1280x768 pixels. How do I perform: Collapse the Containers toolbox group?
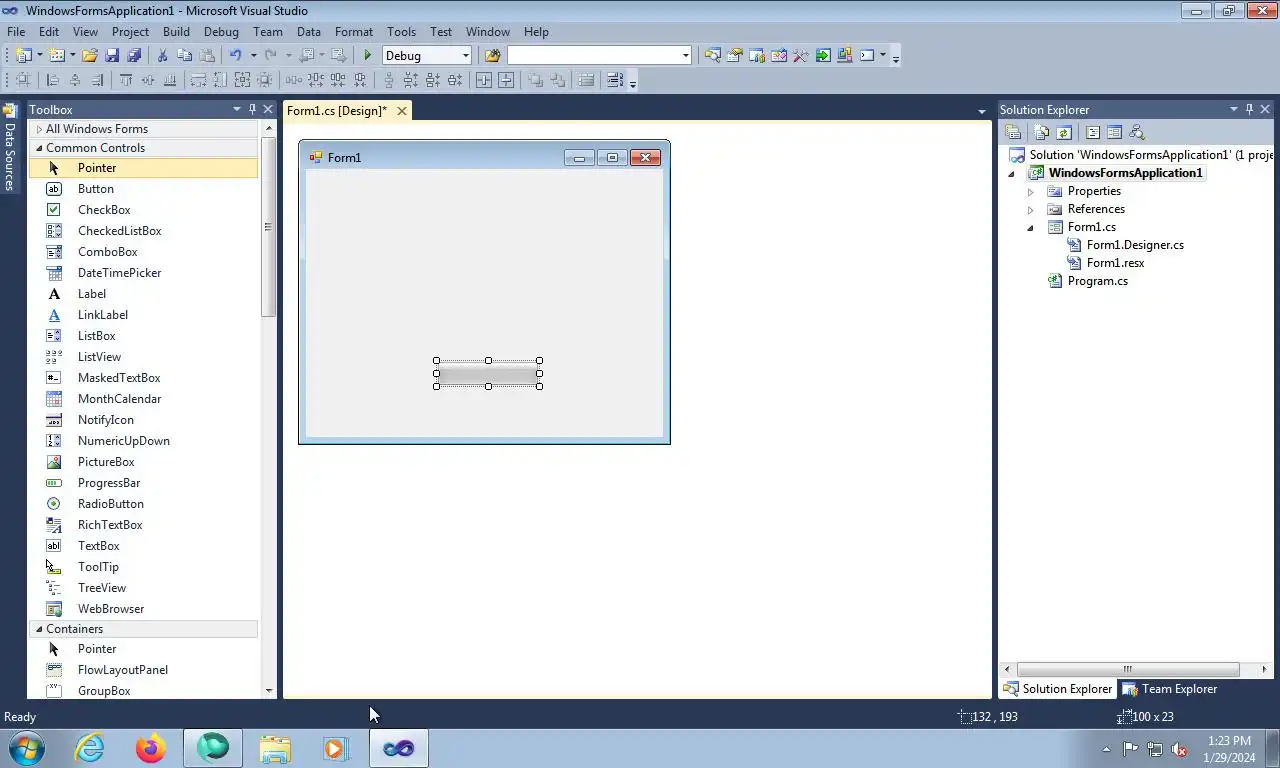39,629
